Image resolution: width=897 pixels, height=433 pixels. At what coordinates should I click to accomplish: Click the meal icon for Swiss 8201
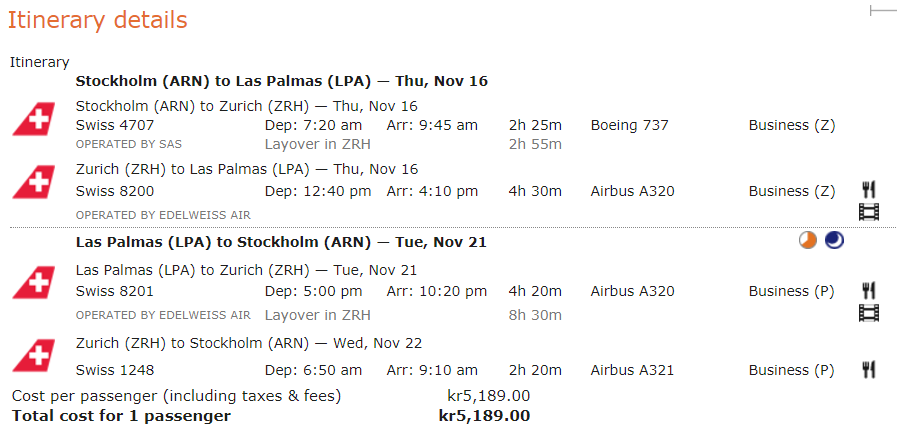[868, 290]
